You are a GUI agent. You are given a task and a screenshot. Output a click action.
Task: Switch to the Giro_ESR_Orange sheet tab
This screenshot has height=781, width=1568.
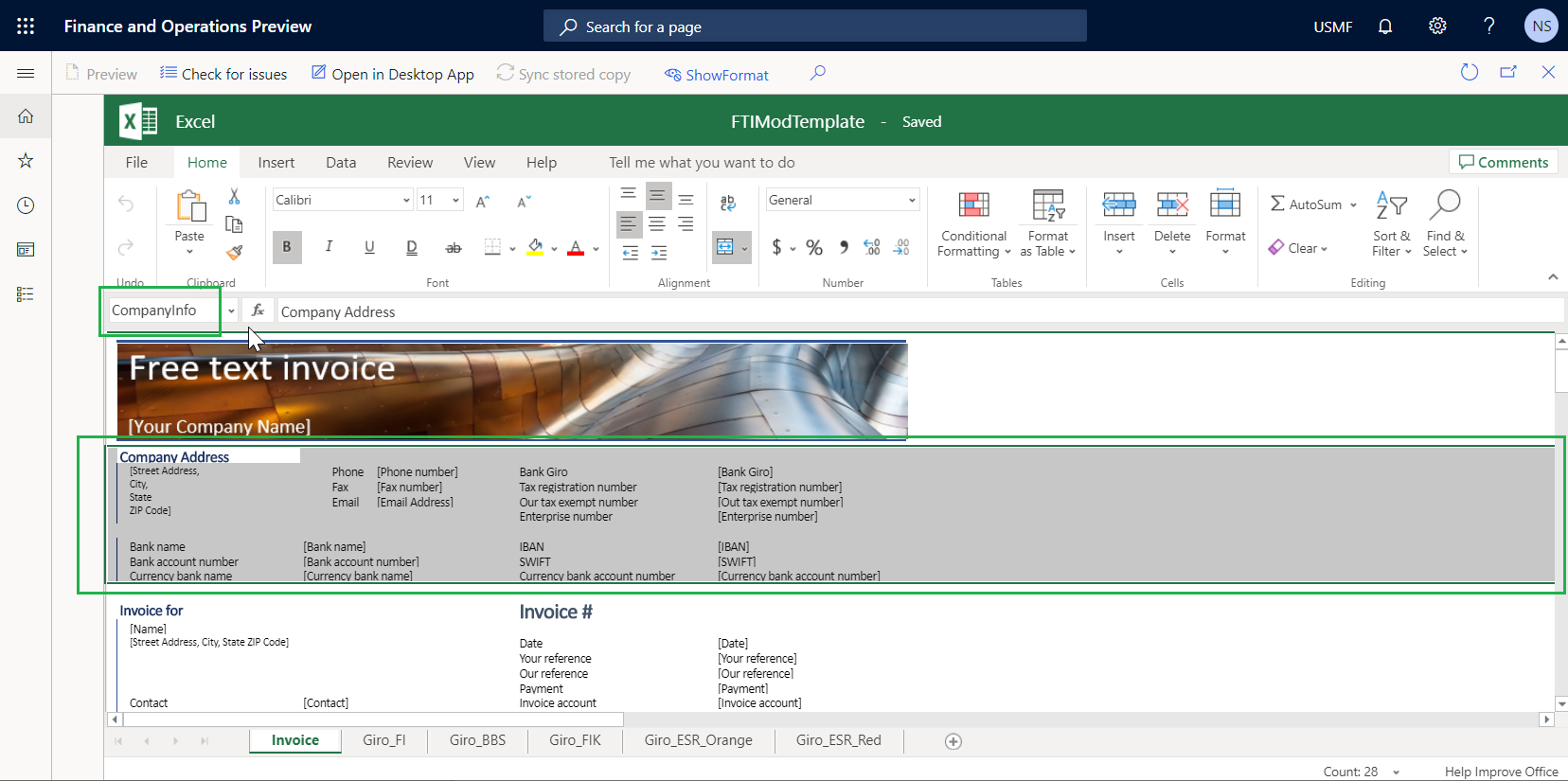click(699, 740)
